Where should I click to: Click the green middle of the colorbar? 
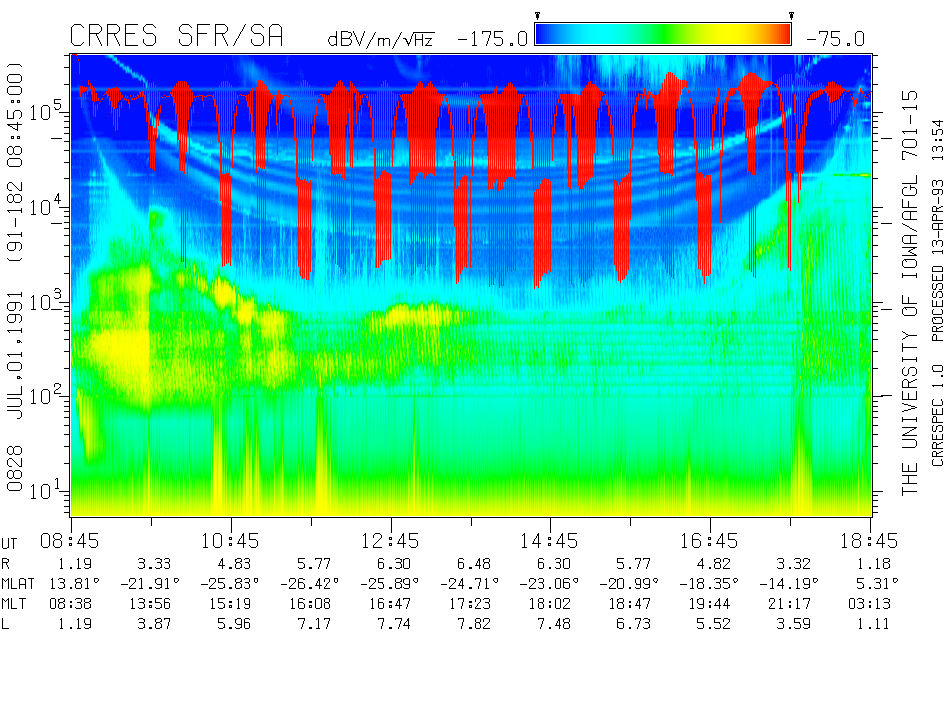click(x=663, y=35)
